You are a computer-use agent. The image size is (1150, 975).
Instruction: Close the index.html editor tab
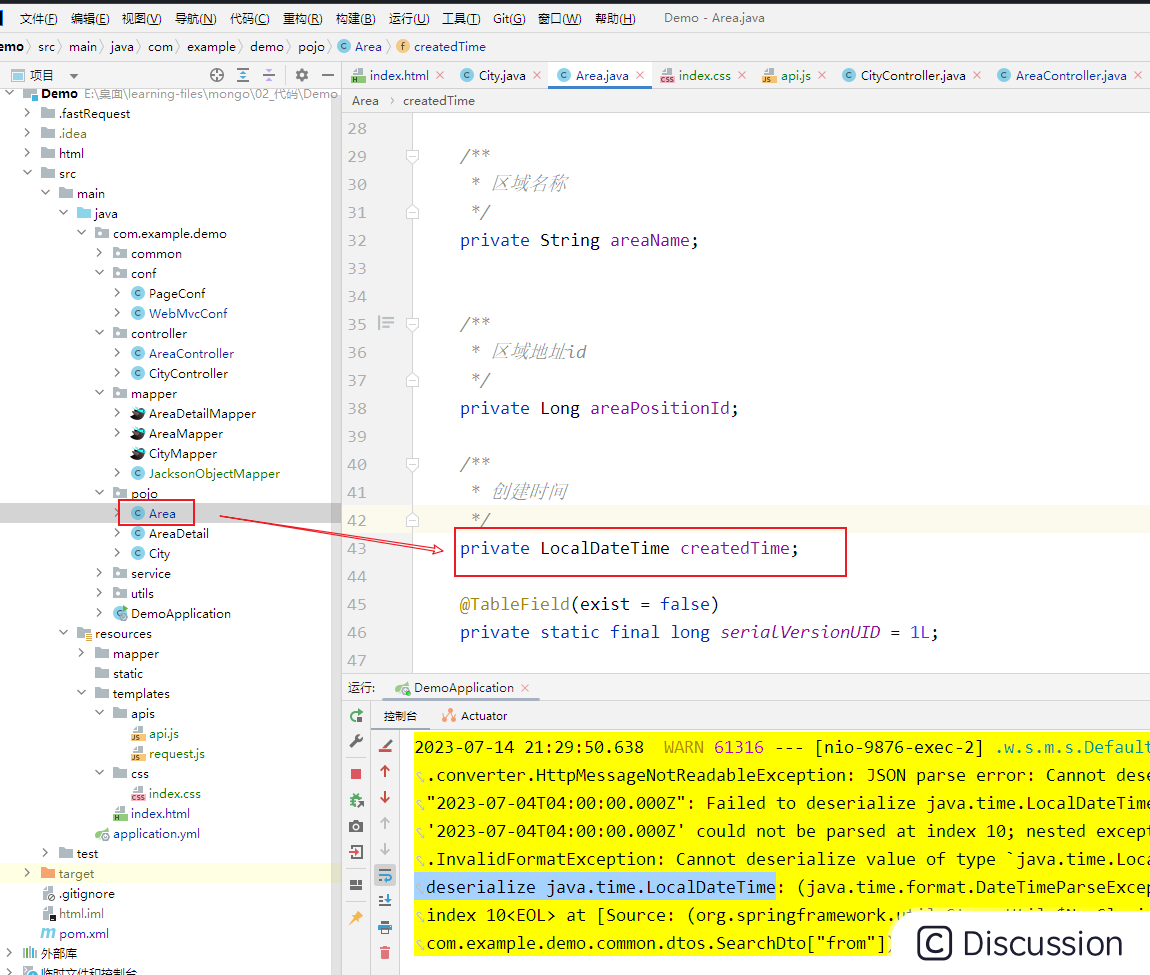tap(440, 75)
